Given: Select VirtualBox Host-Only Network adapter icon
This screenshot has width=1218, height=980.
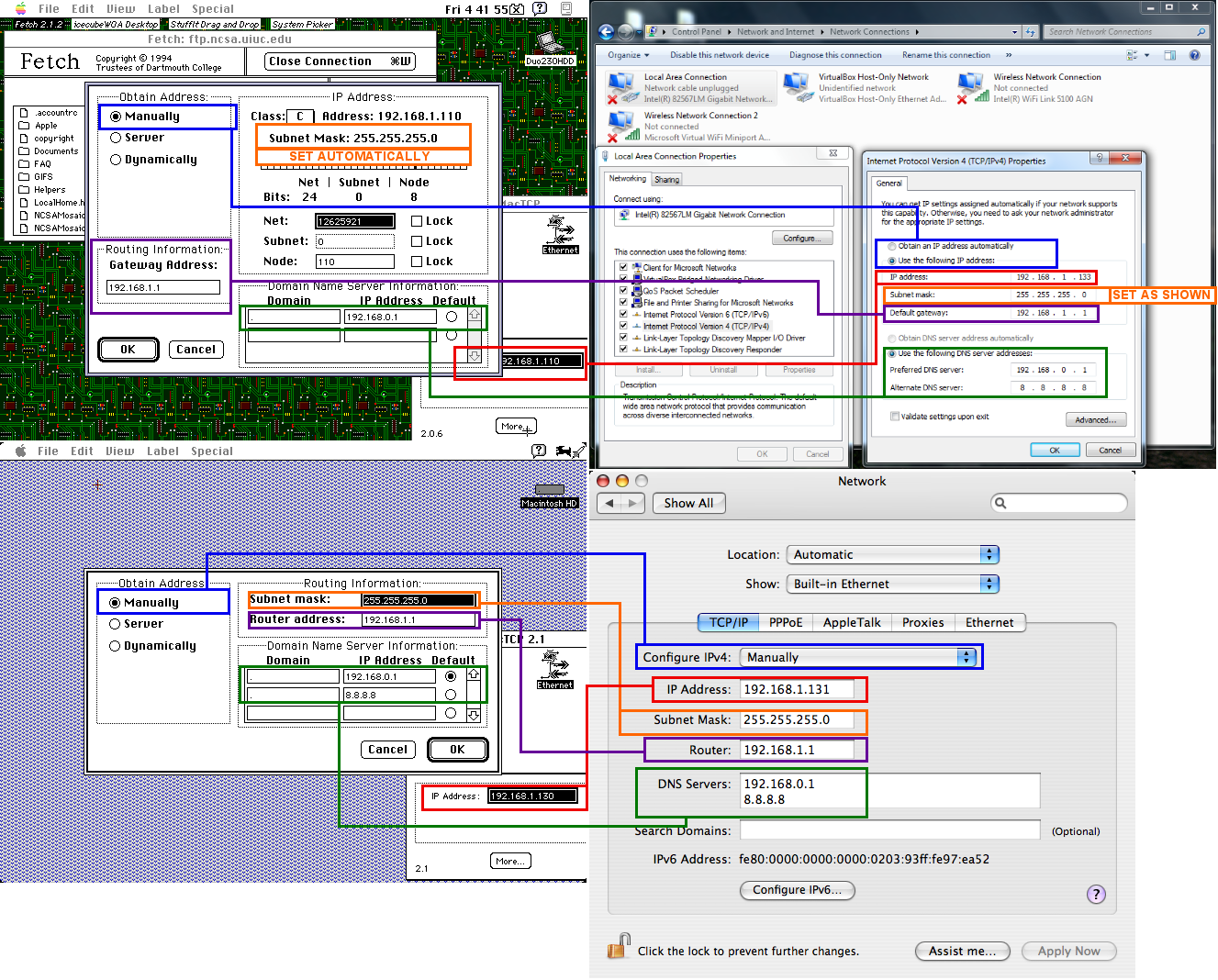Looking at the screenshot, I should coord(797,87).
